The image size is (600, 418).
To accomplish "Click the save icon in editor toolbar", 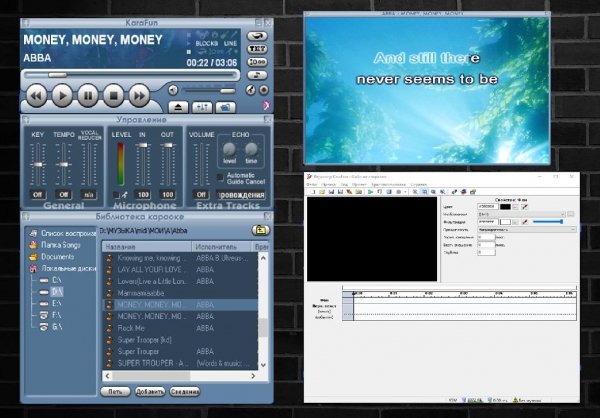I will [x=331, y=192].
